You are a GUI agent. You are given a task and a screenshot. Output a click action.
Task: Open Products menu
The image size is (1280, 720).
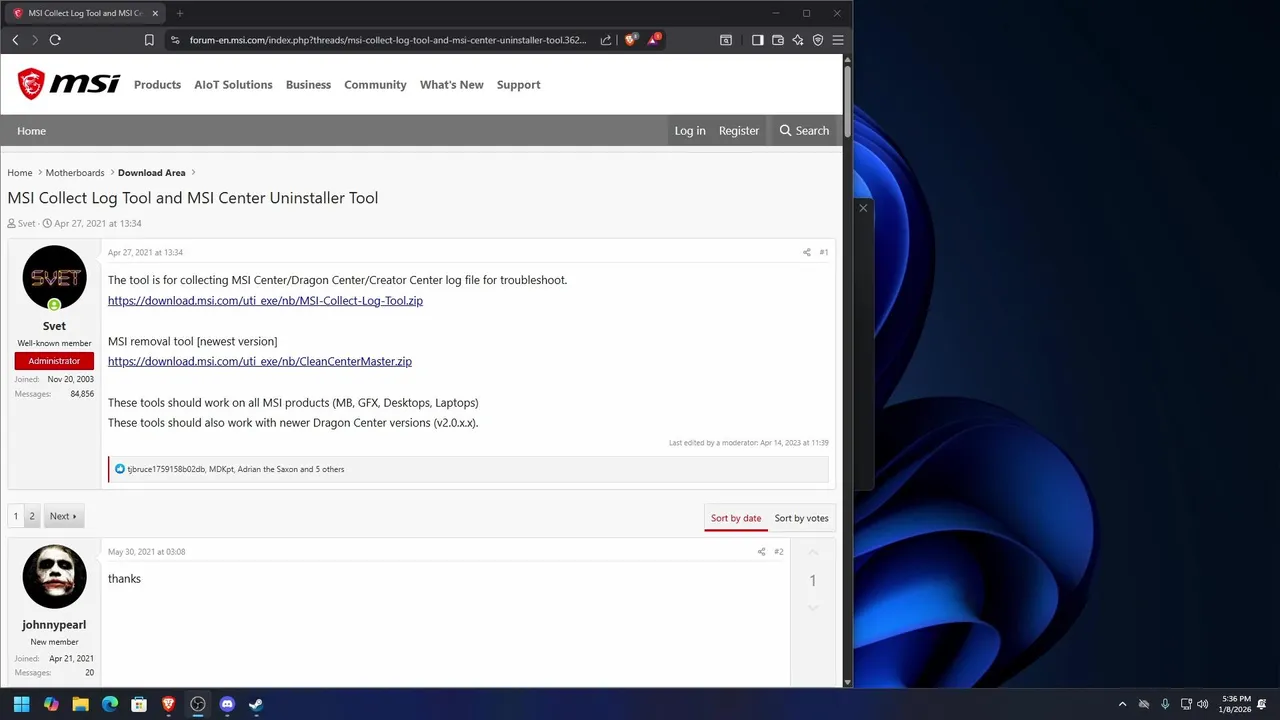157,85
